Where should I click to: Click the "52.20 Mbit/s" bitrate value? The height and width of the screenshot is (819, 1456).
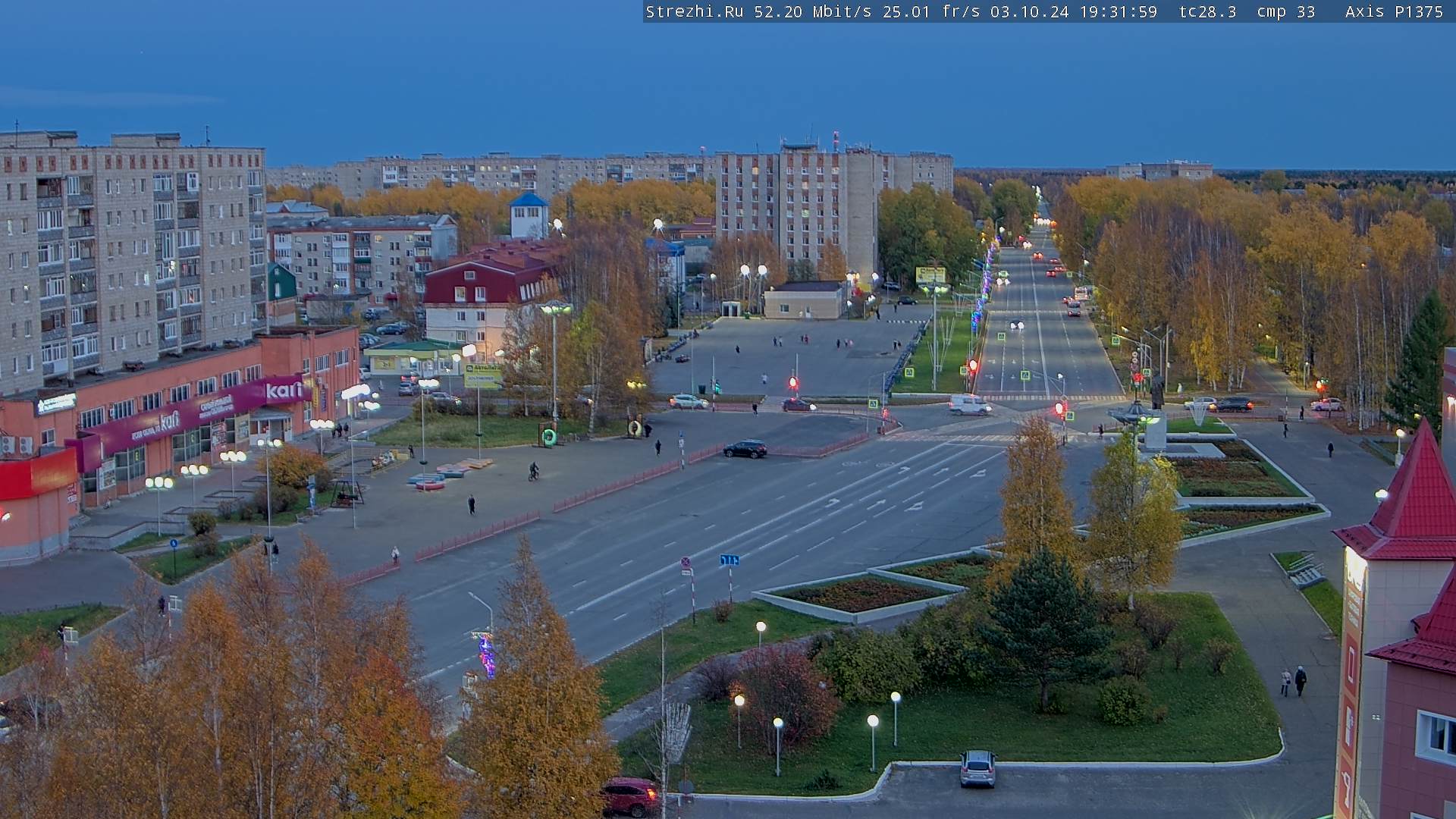(x=813, y=11)
